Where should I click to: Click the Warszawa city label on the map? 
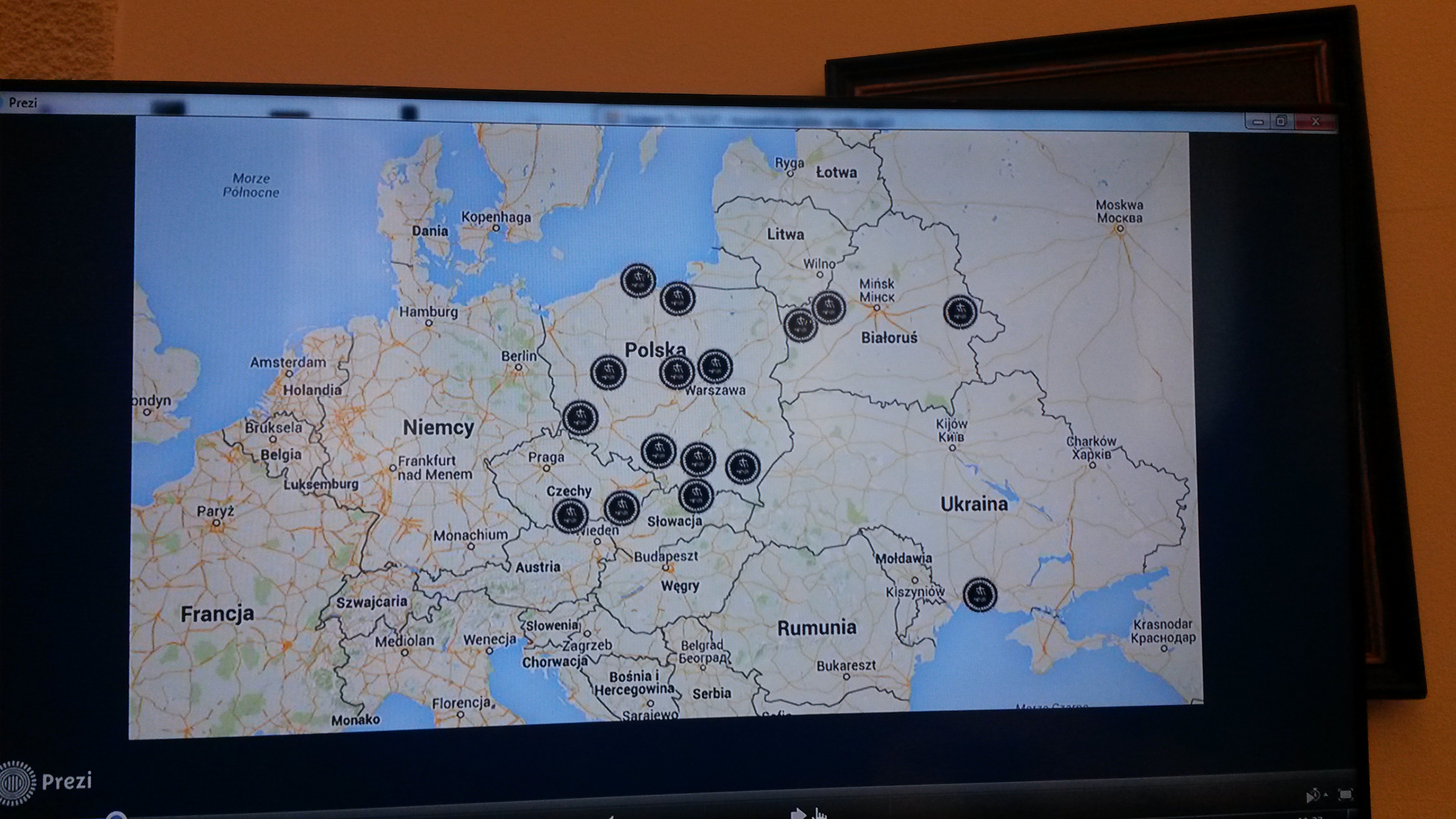tap(715, 390)
